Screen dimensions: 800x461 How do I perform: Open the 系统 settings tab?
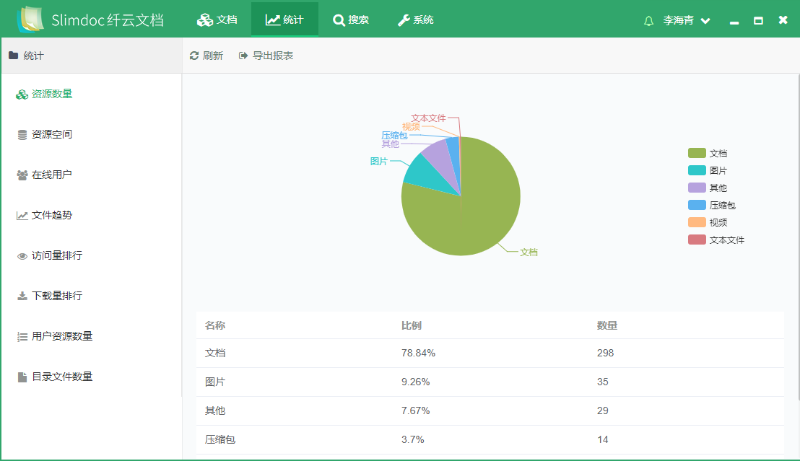[415, 19]
